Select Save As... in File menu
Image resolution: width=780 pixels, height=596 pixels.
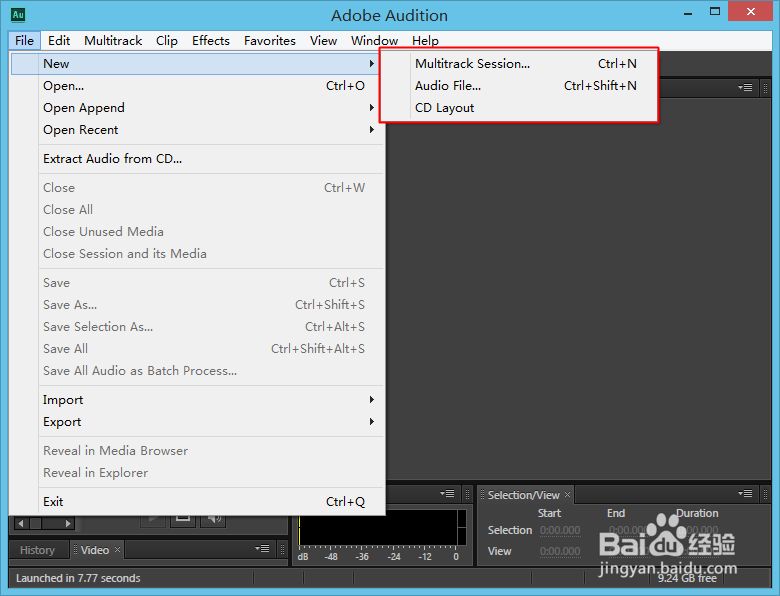(x=197, y=304)
